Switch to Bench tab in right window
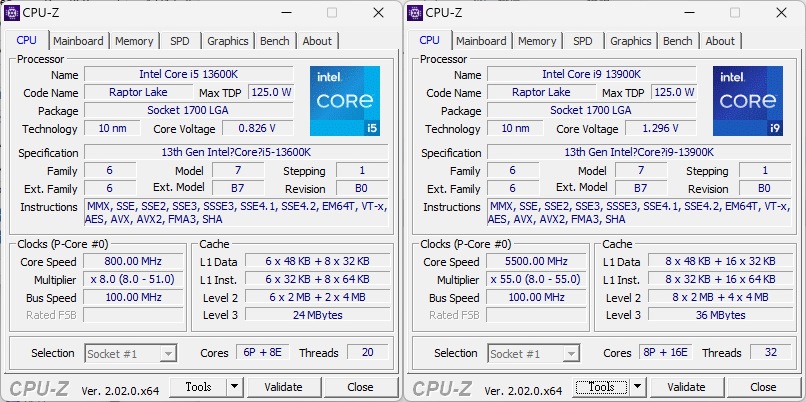The width and height of the screenshot is (806, 402). (x=677, y=41)
